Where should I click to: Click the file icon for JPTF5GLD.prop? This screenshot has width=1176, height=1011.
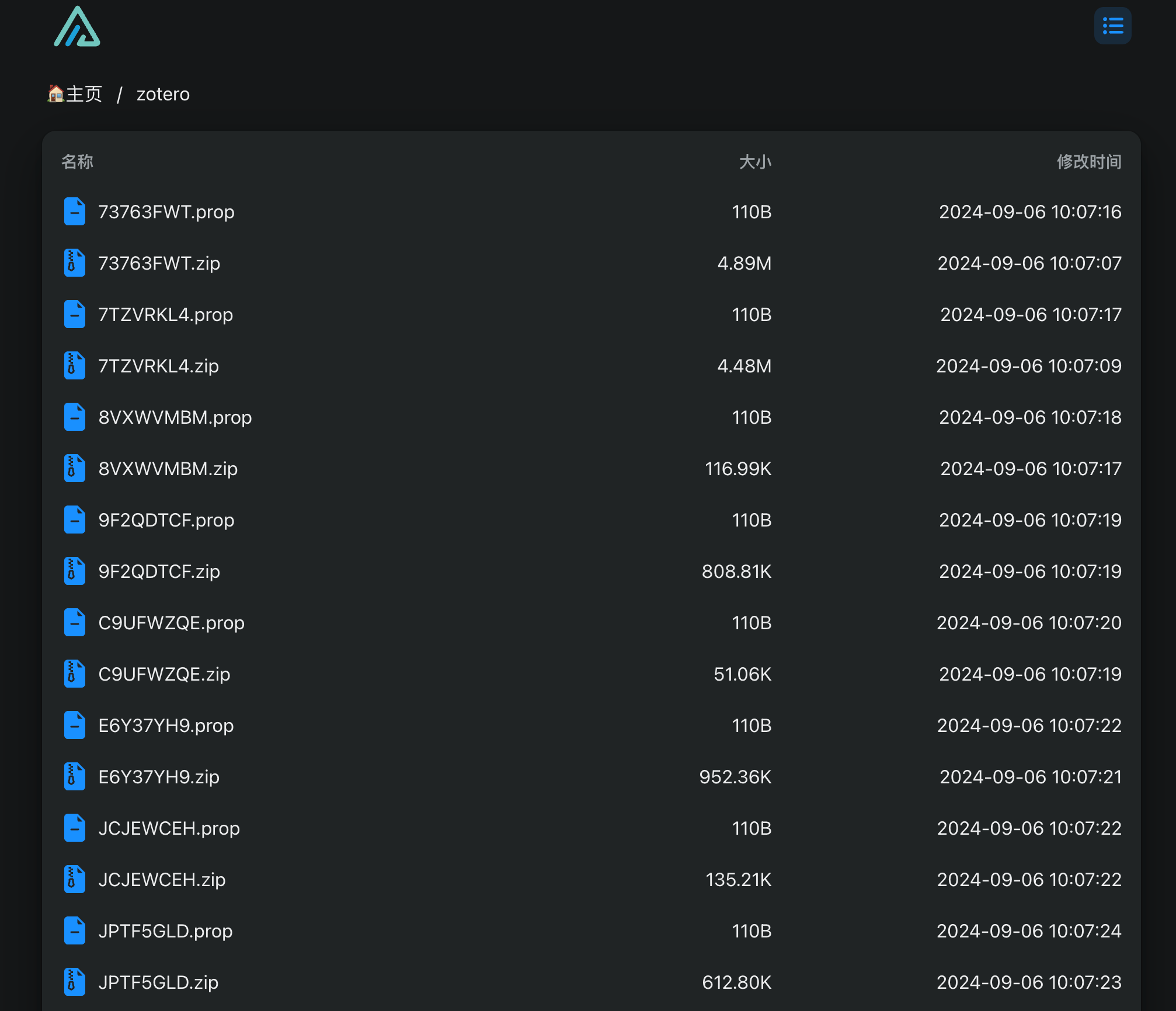pyautogui.click(x=75, y=930)
